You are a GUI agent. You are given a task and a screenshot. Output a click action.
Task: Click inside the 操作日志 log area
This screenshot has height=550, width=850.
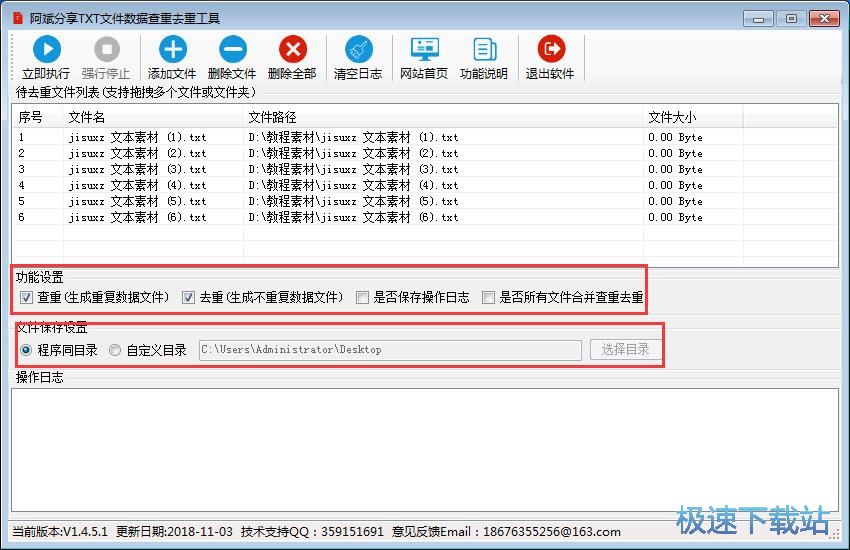click(424, 450)
